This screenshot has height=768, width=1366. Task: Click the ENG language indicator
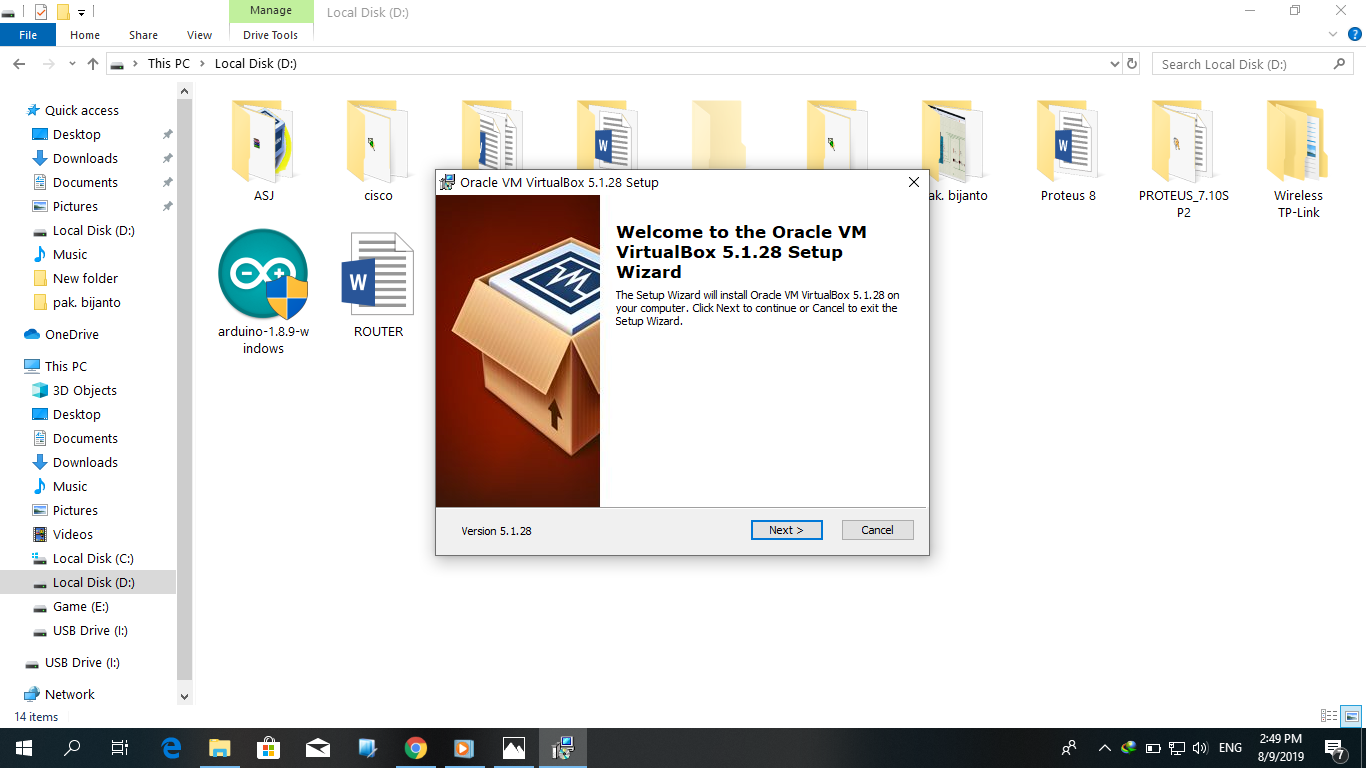(x=1230, y=748)
